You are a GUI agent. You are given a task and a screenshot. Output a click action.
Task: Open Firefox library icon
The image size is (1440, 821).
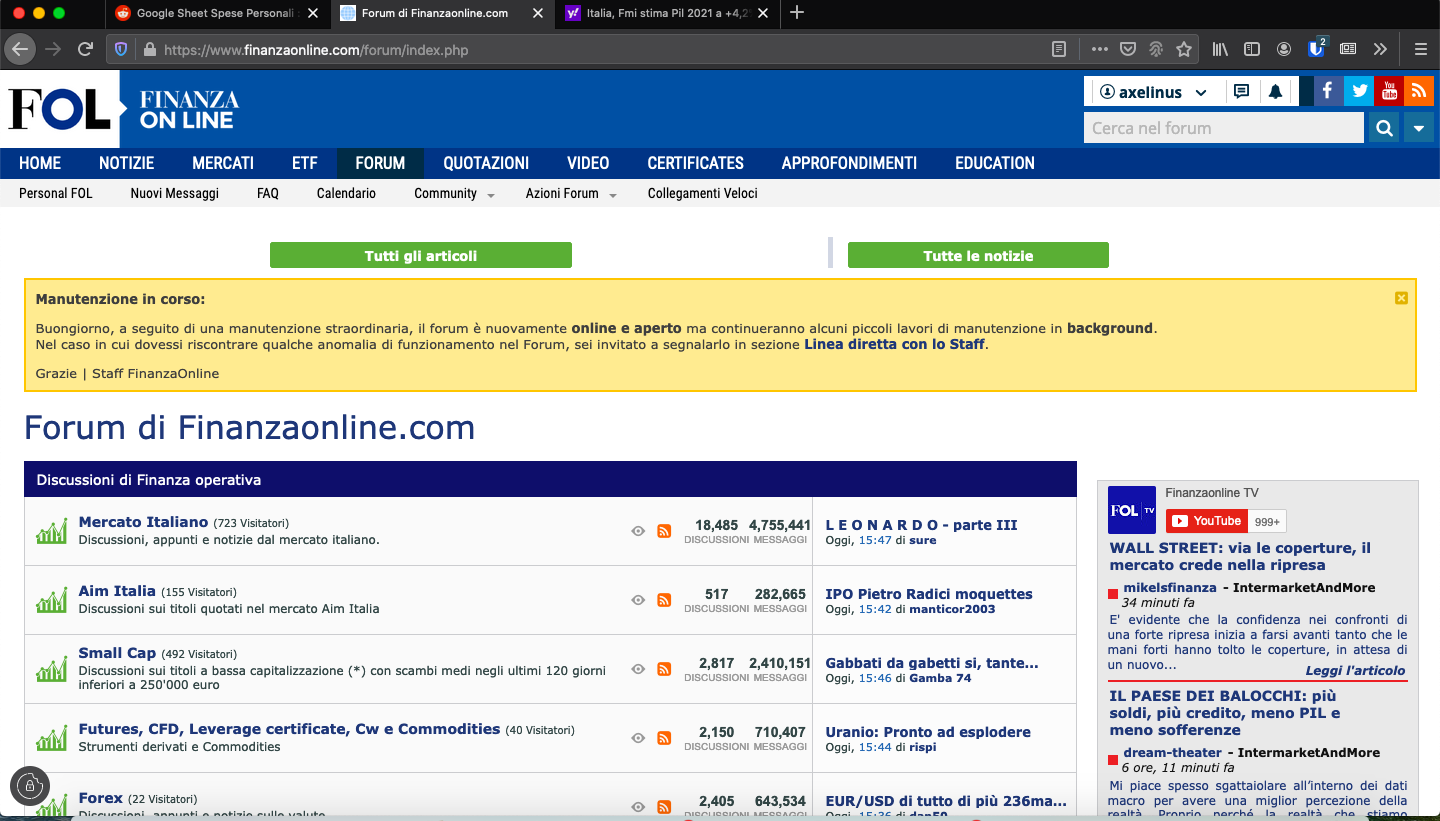coord(1220,48)
